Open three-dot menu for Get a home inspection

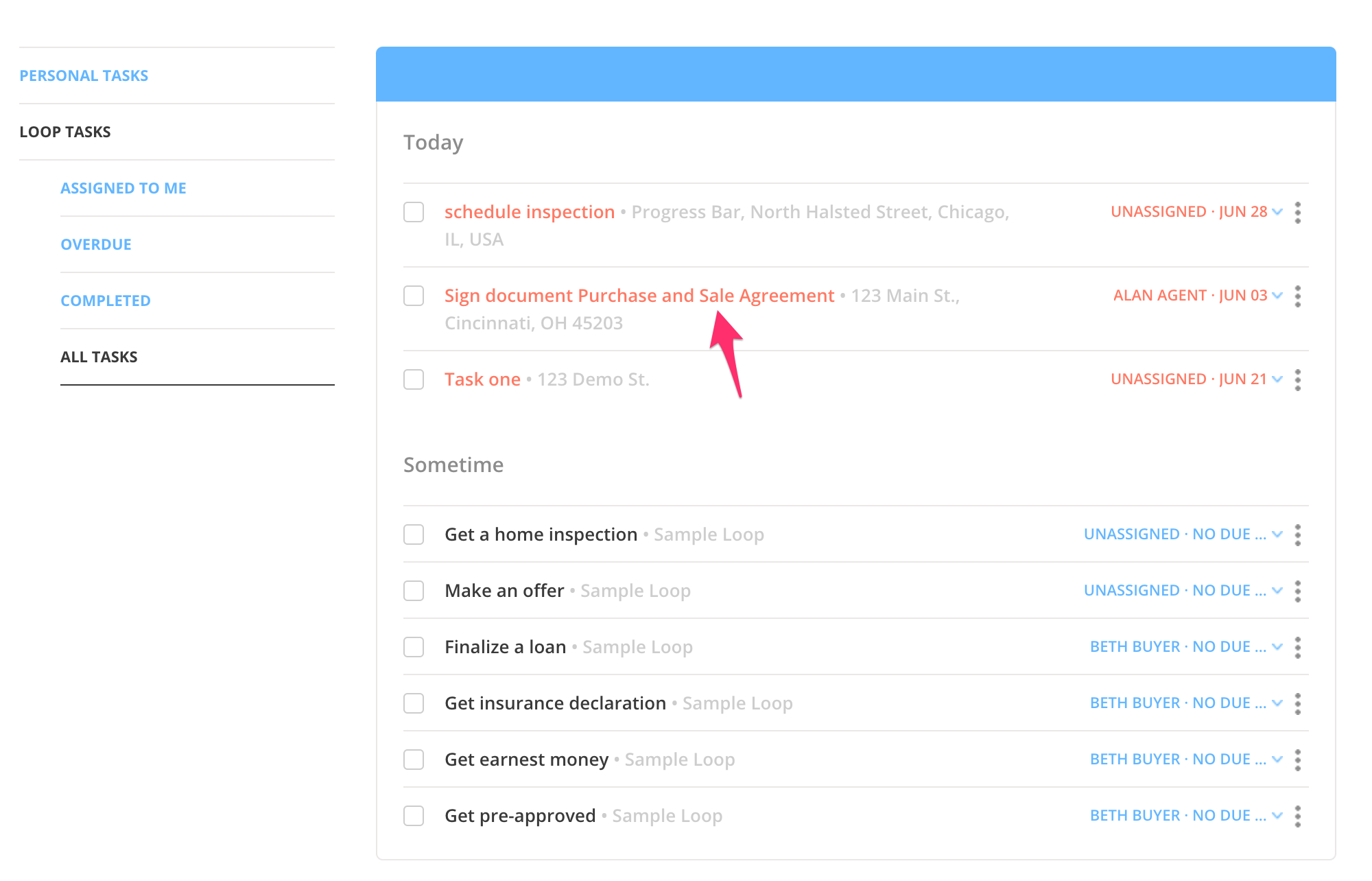(1297, 535)
